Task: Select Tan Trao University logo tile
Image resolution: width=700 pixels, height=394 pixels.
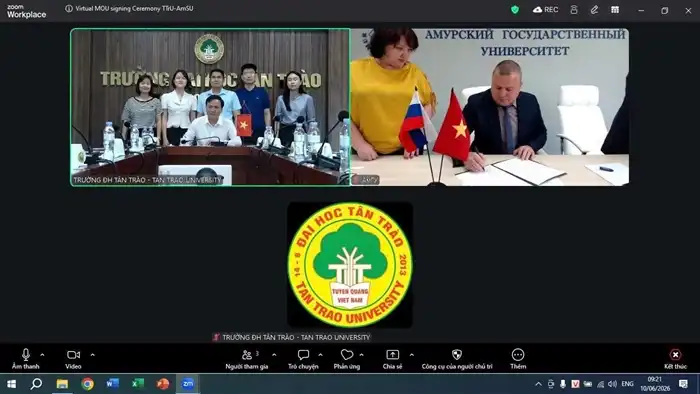Action: (350, 265)
